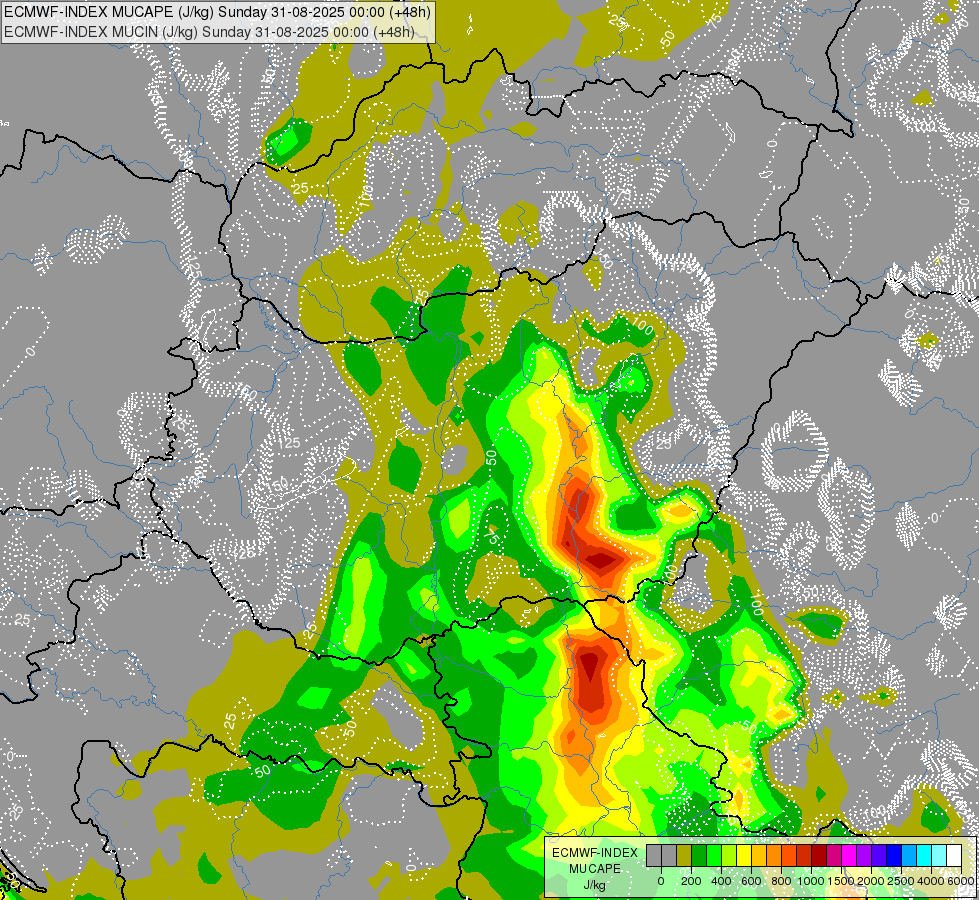Click the '6000' legend scale value
Screen dimensions: 979x900
coord(961,881)
